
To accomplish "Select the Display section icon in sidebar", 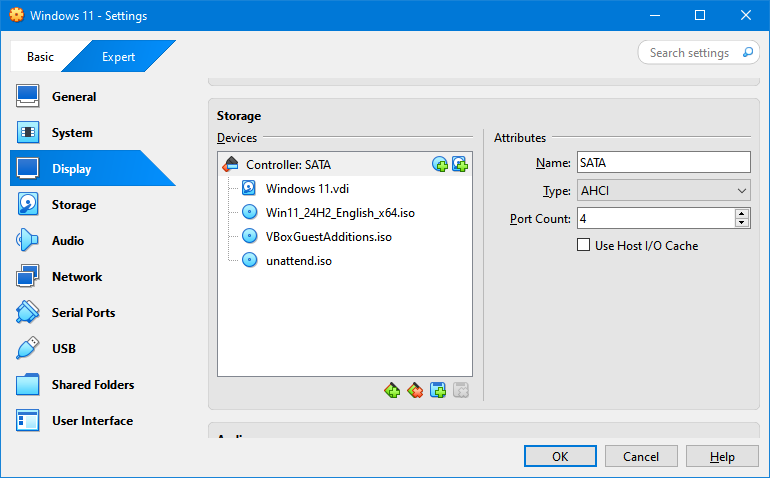I will (x=28, y=169).
